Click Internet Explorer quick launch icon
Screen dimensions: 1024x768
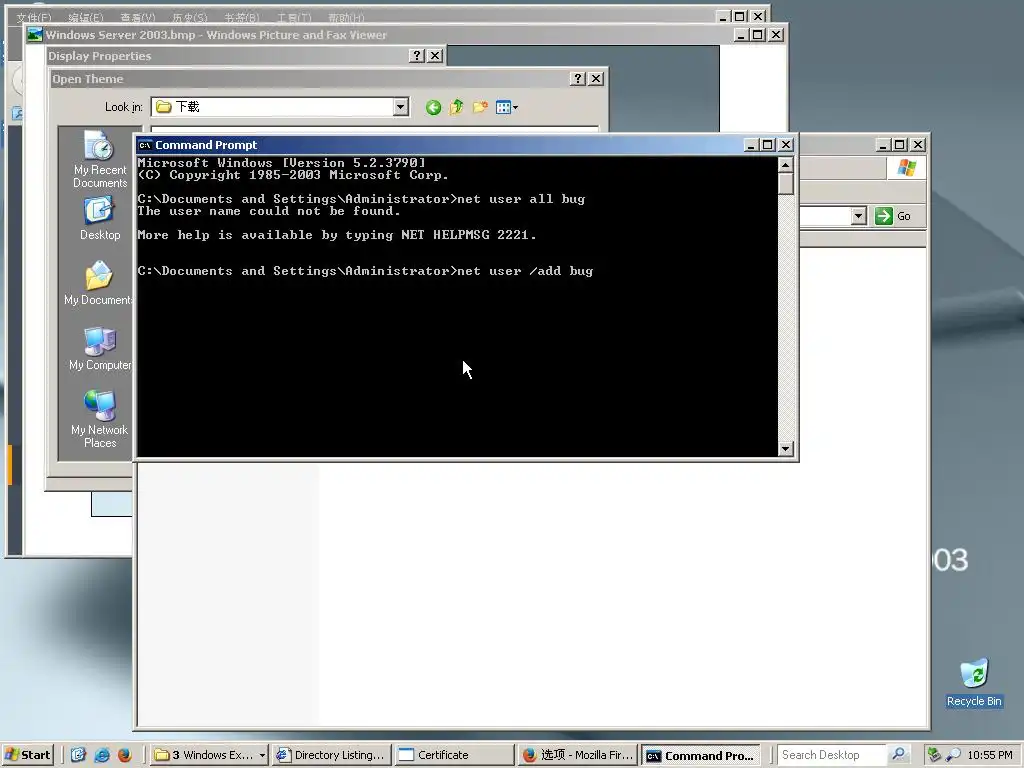102,755
